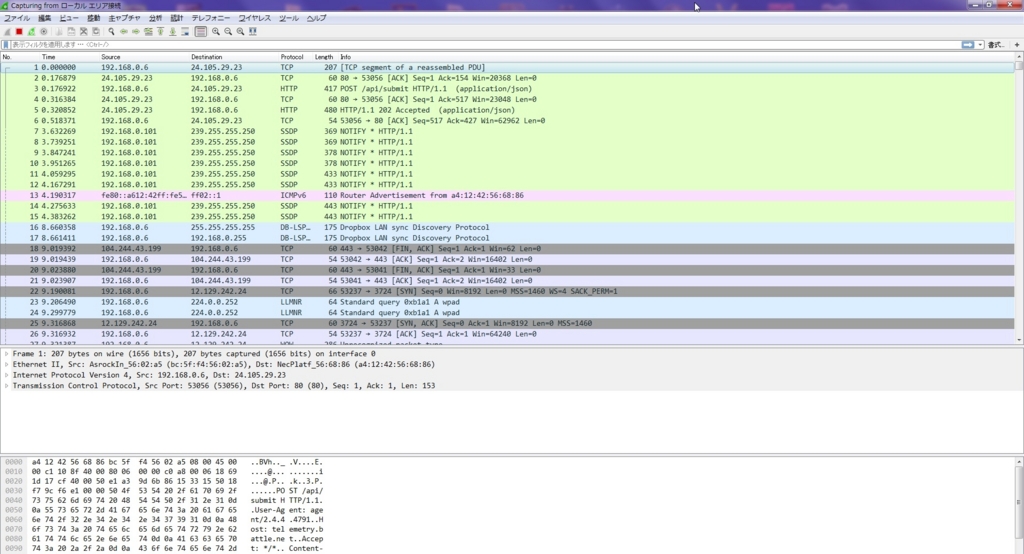The width and height of the screenshot is (1024, 554).
Task: Select packet 3 POST /api/submit row
Action: pos(507,89)
